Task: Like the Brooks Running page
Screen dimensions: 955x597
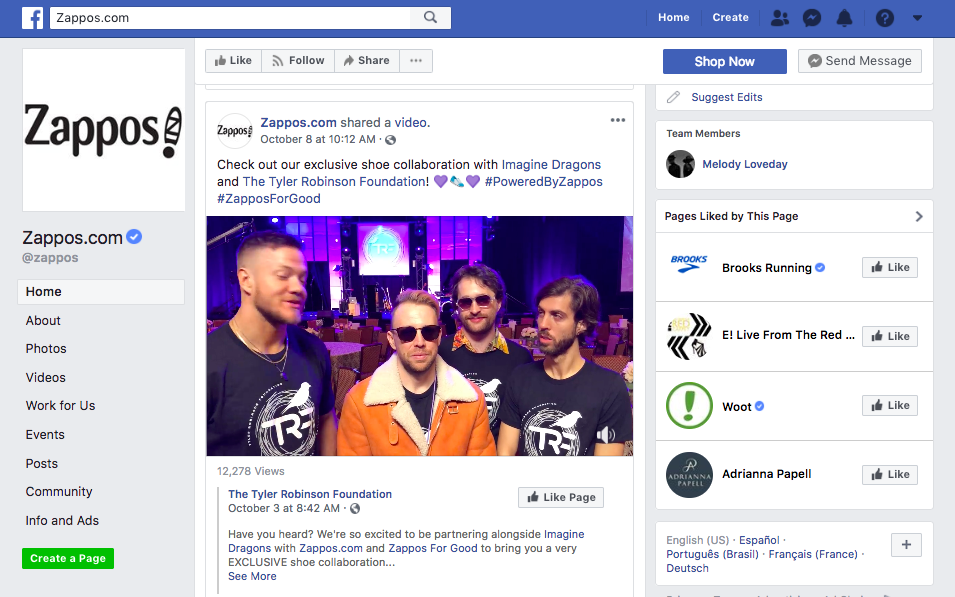Action: tap(890, 267)
